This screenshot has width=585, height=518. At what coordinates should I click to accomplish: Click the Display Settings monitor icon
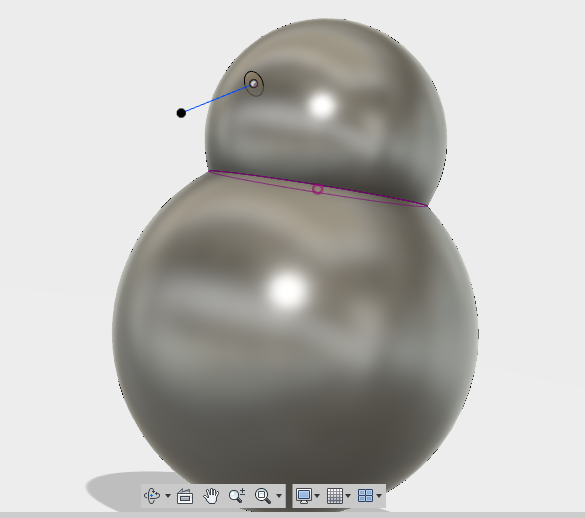pos(304,496)
